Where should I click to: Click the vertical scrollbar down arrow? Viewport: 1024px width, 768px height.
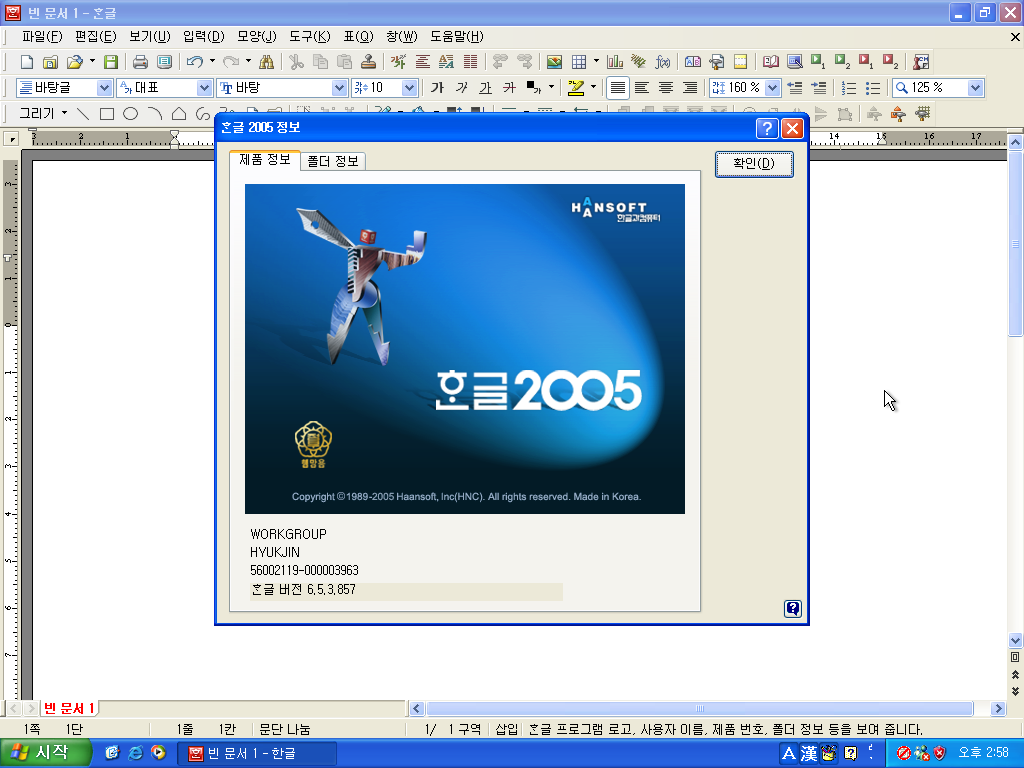[1015, 640]
